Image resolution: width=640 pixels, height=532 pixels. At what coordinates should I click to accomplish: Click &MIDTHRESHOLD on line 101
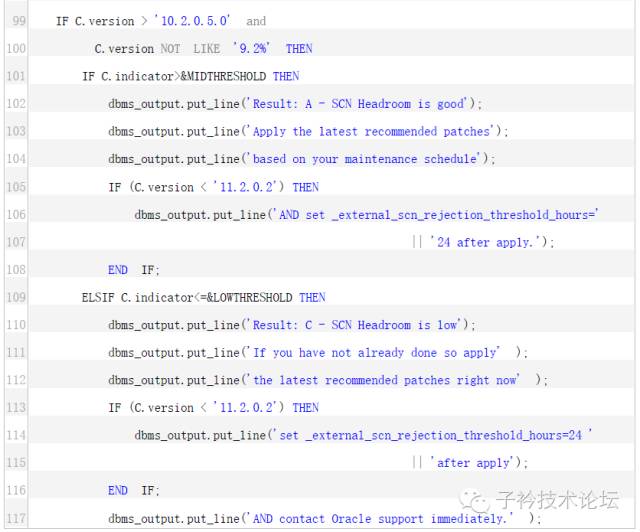click(x=223, y=76)
